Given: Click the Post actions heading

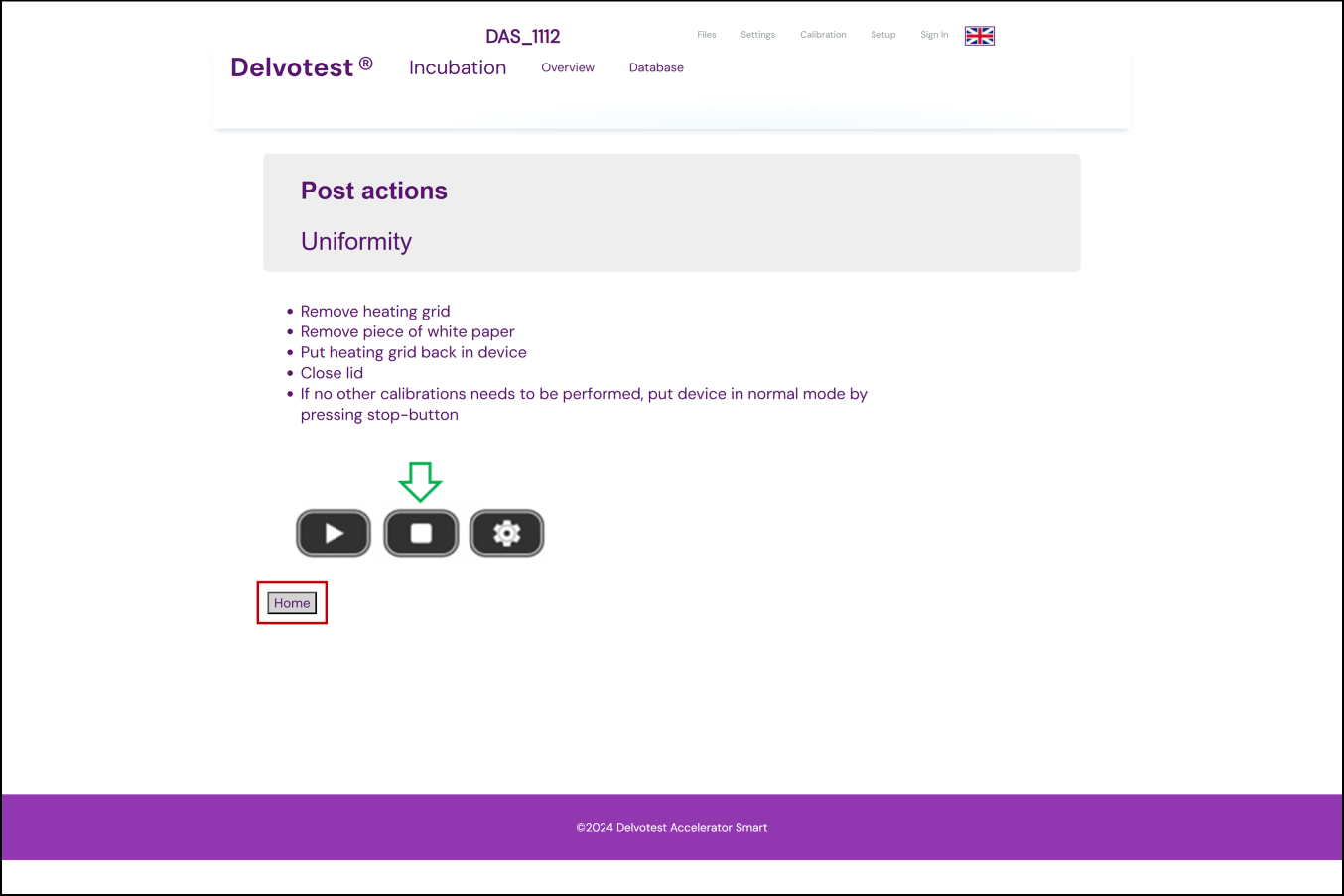Looking at the screenshot, I should 374,191.
